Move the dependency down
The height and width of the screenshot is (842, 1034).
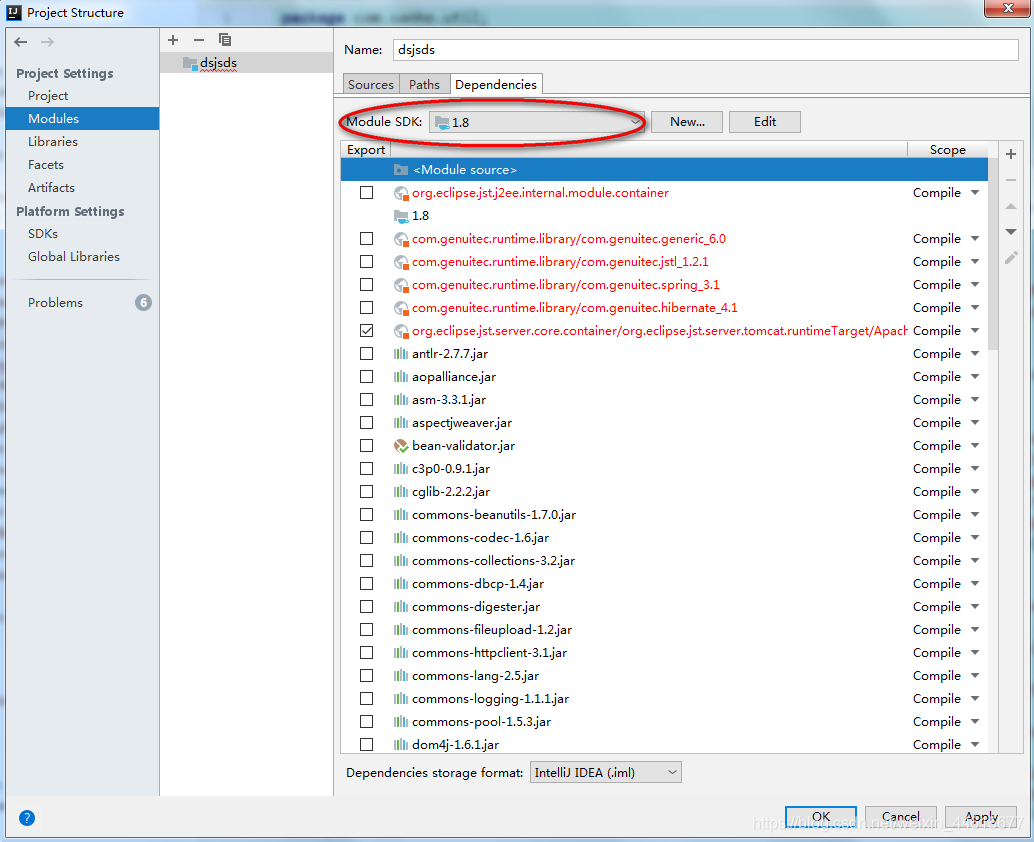click(x=1010, y=231)
